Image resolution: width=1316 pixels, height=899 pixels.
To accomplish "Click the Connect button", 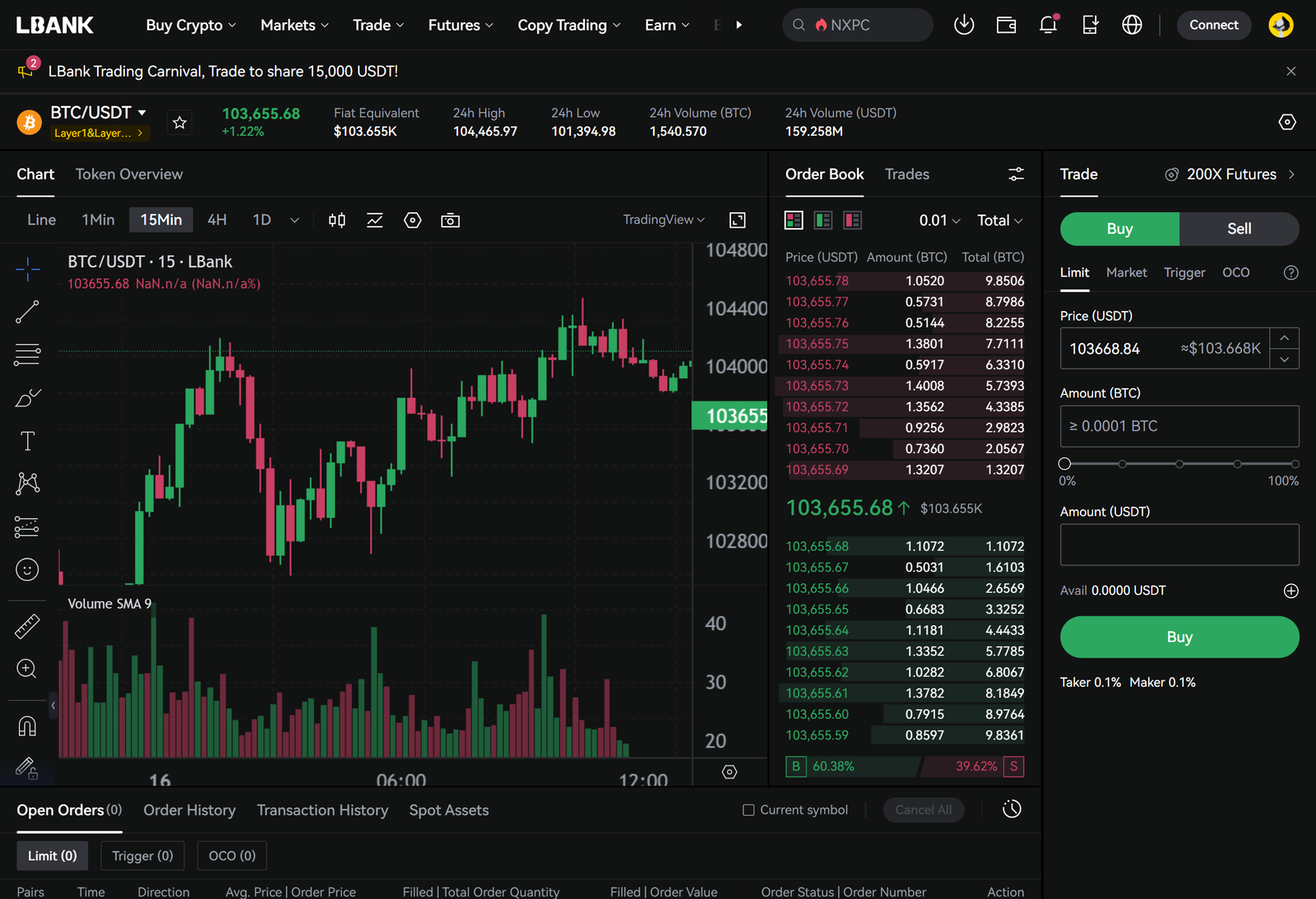I will pos(1213,25).
